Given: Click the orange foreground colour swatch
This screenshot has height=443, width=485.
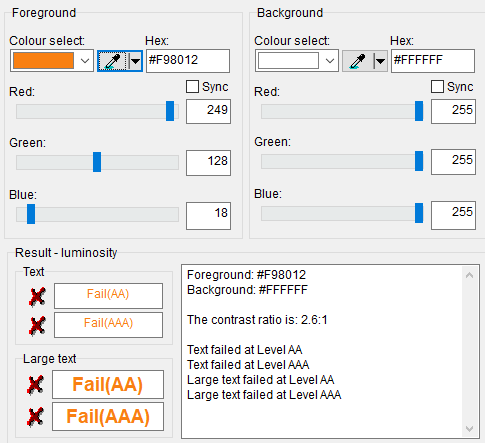Looking at the screenshot, I should click(43, 61).
